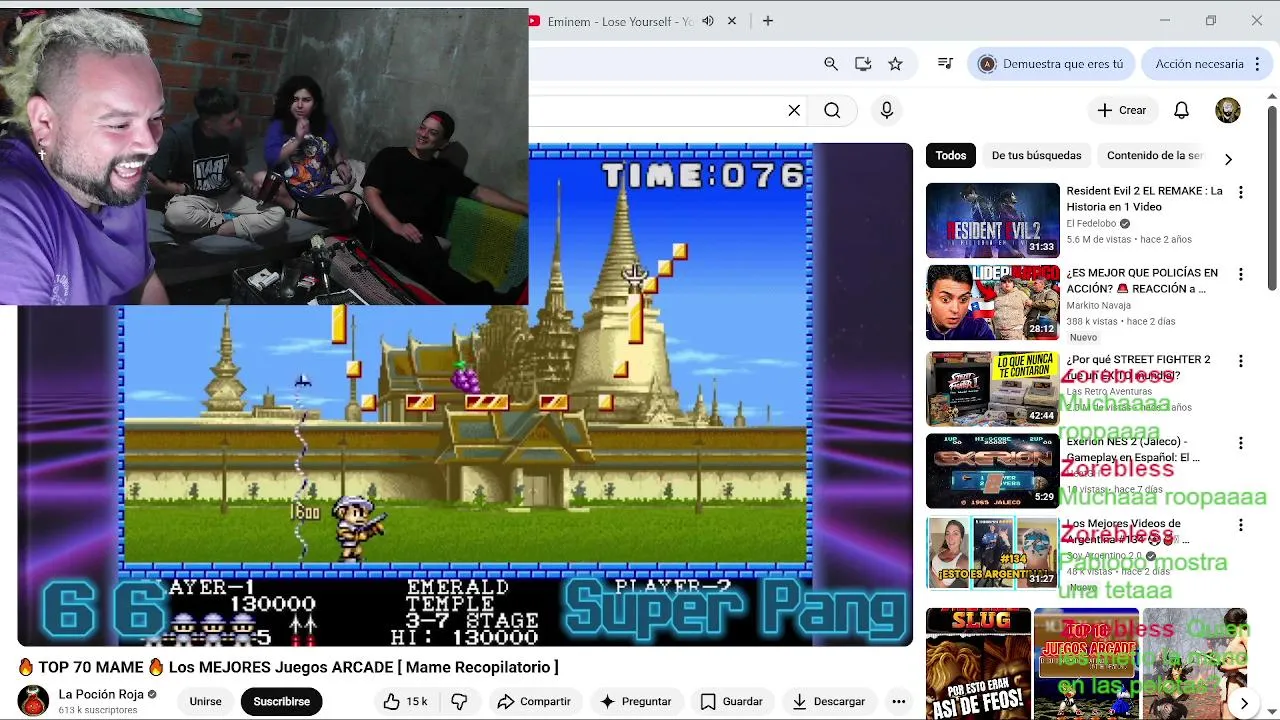This screenshot has width=1280, height=720.
Task: Click the Unirse button
Action: pyautogui.click(x=205, y=701)
